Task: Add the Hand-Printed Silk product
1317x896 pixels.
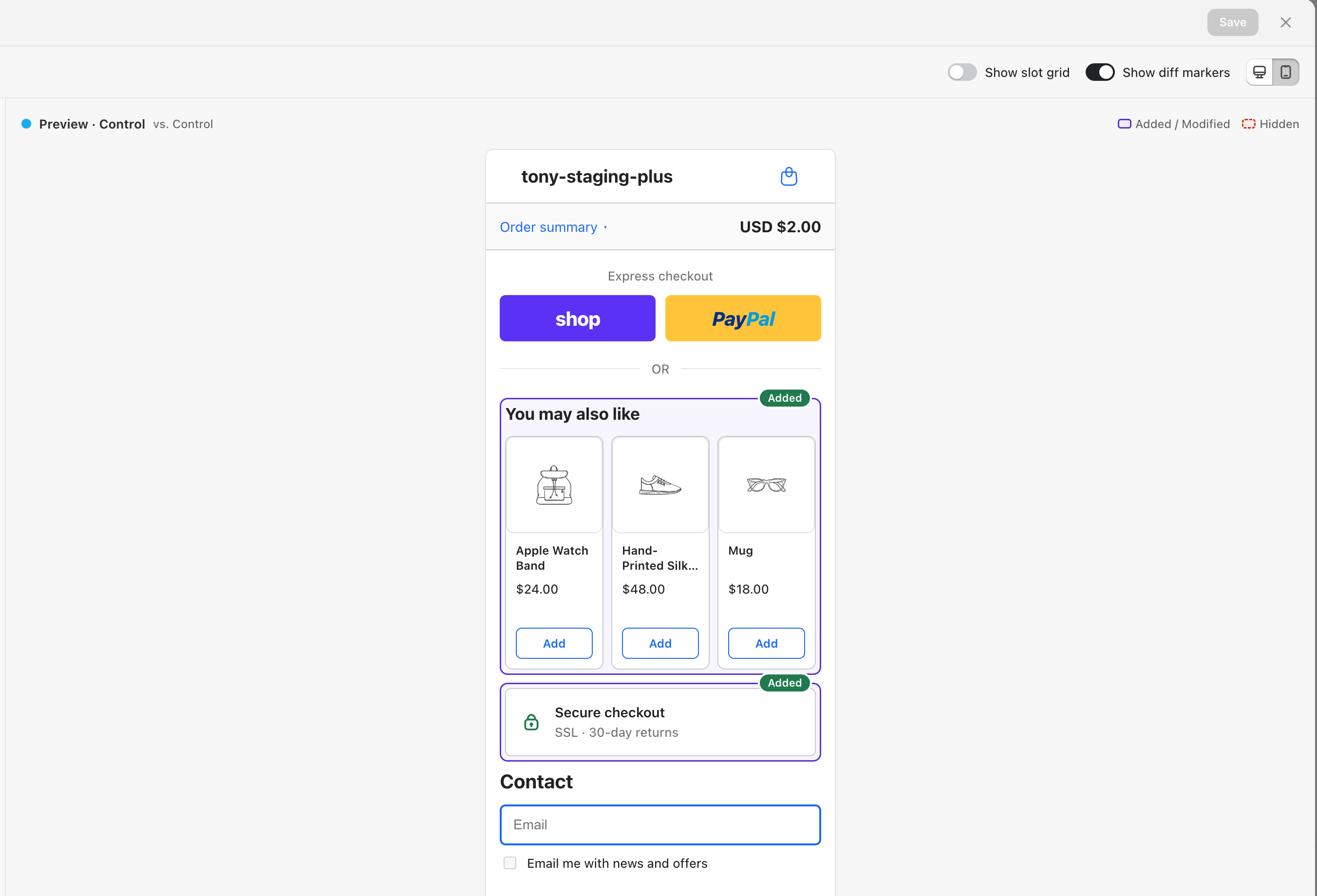Action: click(660, 643)
